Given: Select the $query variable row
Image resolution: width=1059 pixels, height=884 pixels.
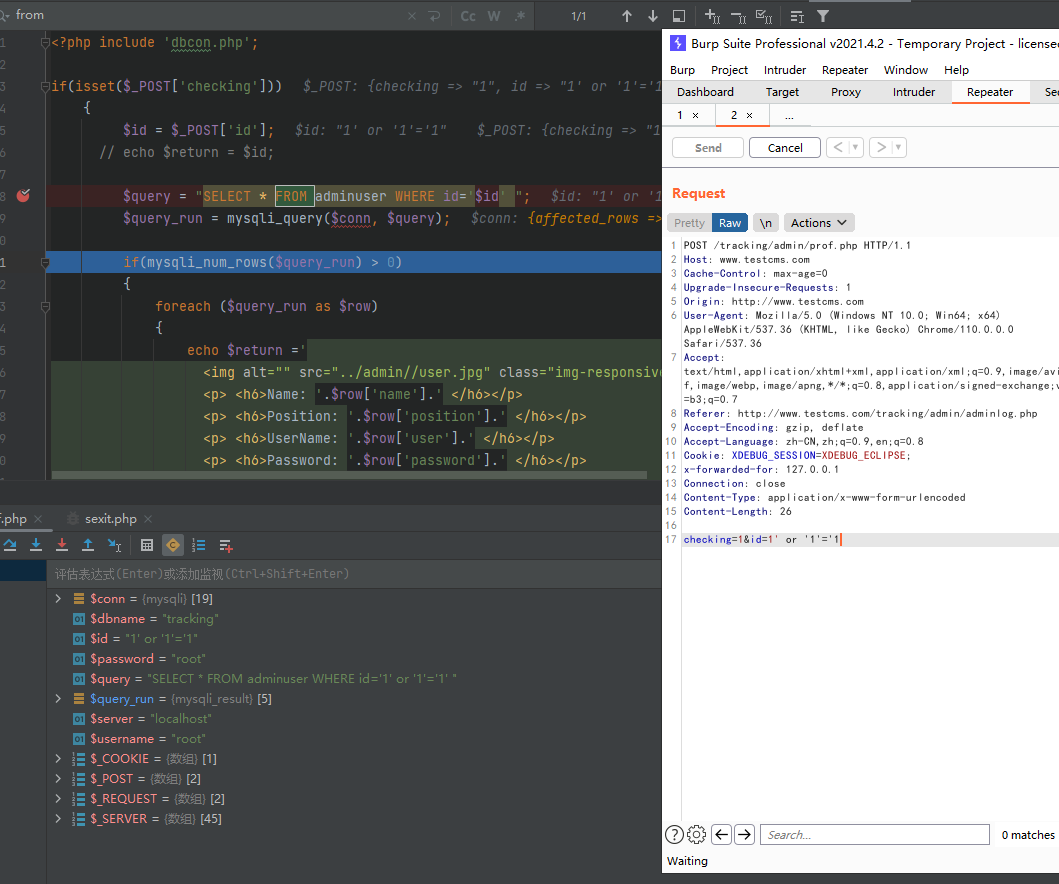Looking at the screenshot, I should 354,678.
